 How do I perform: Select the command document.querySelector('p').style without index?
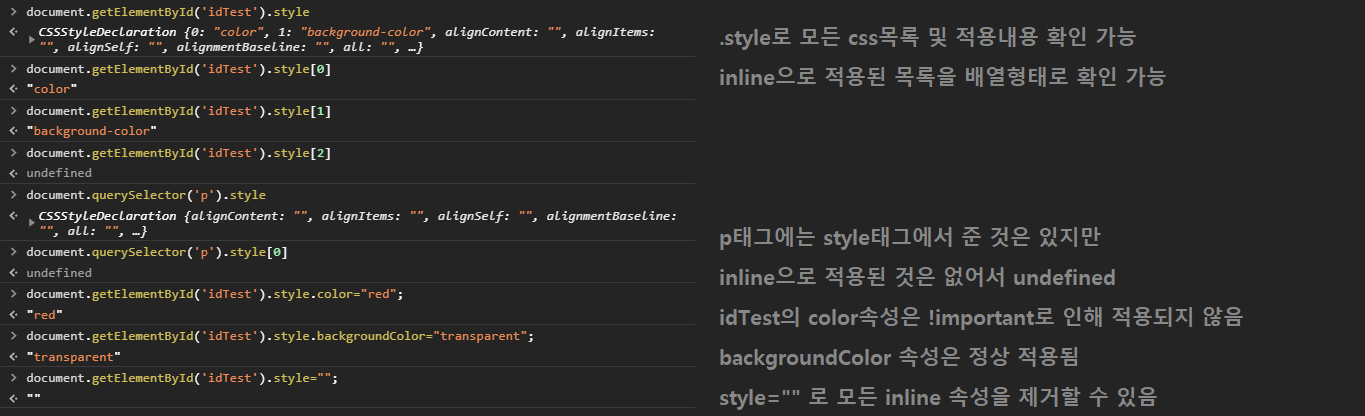(146, 195)
